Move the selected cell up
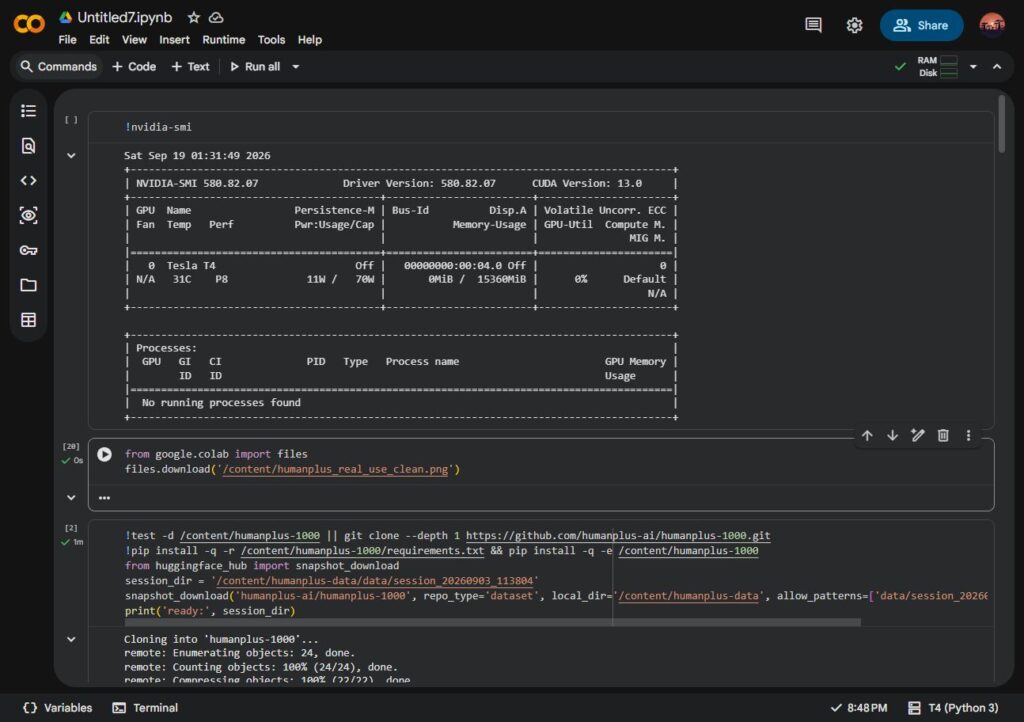 point(867,435)
